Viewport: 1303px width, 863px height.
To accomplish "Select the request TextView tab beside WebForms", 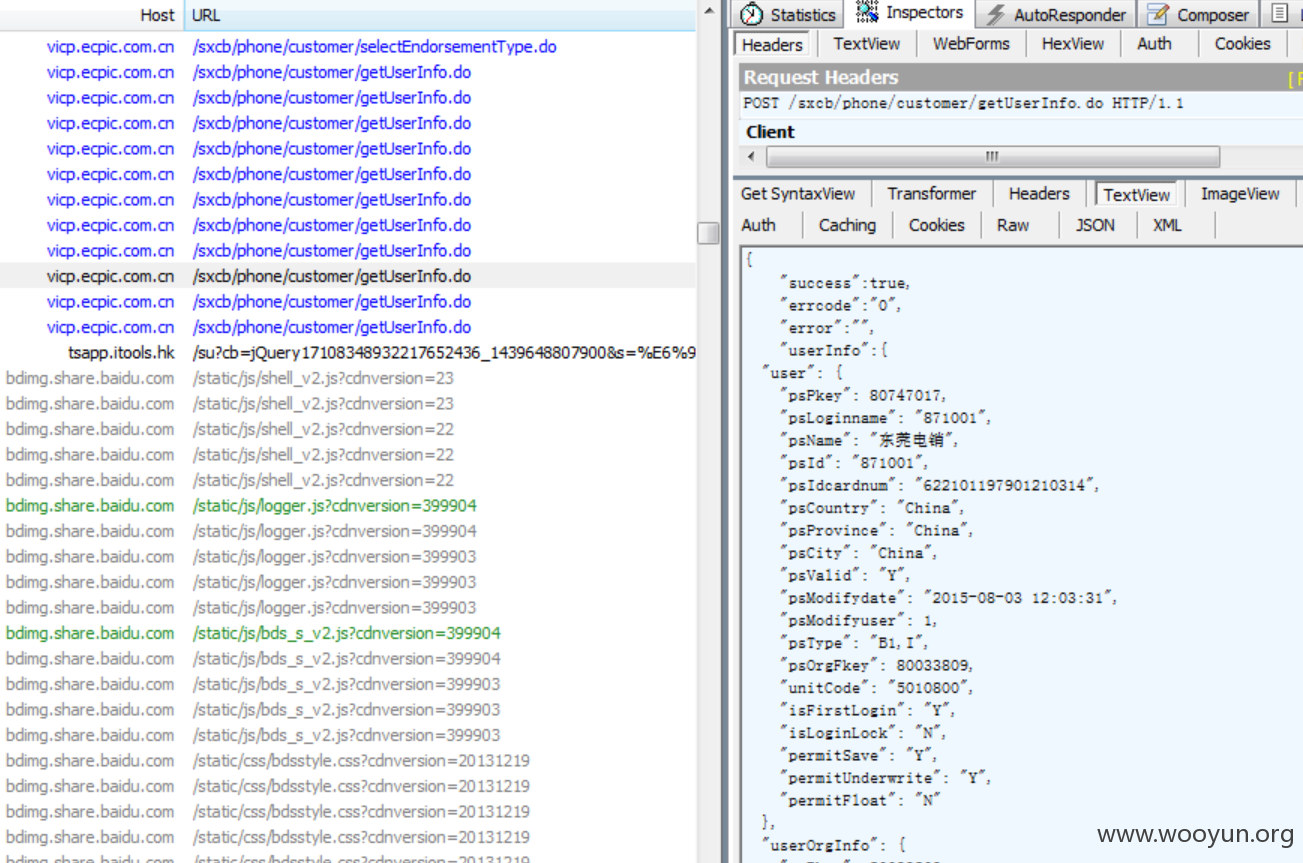I will (867, 44).
